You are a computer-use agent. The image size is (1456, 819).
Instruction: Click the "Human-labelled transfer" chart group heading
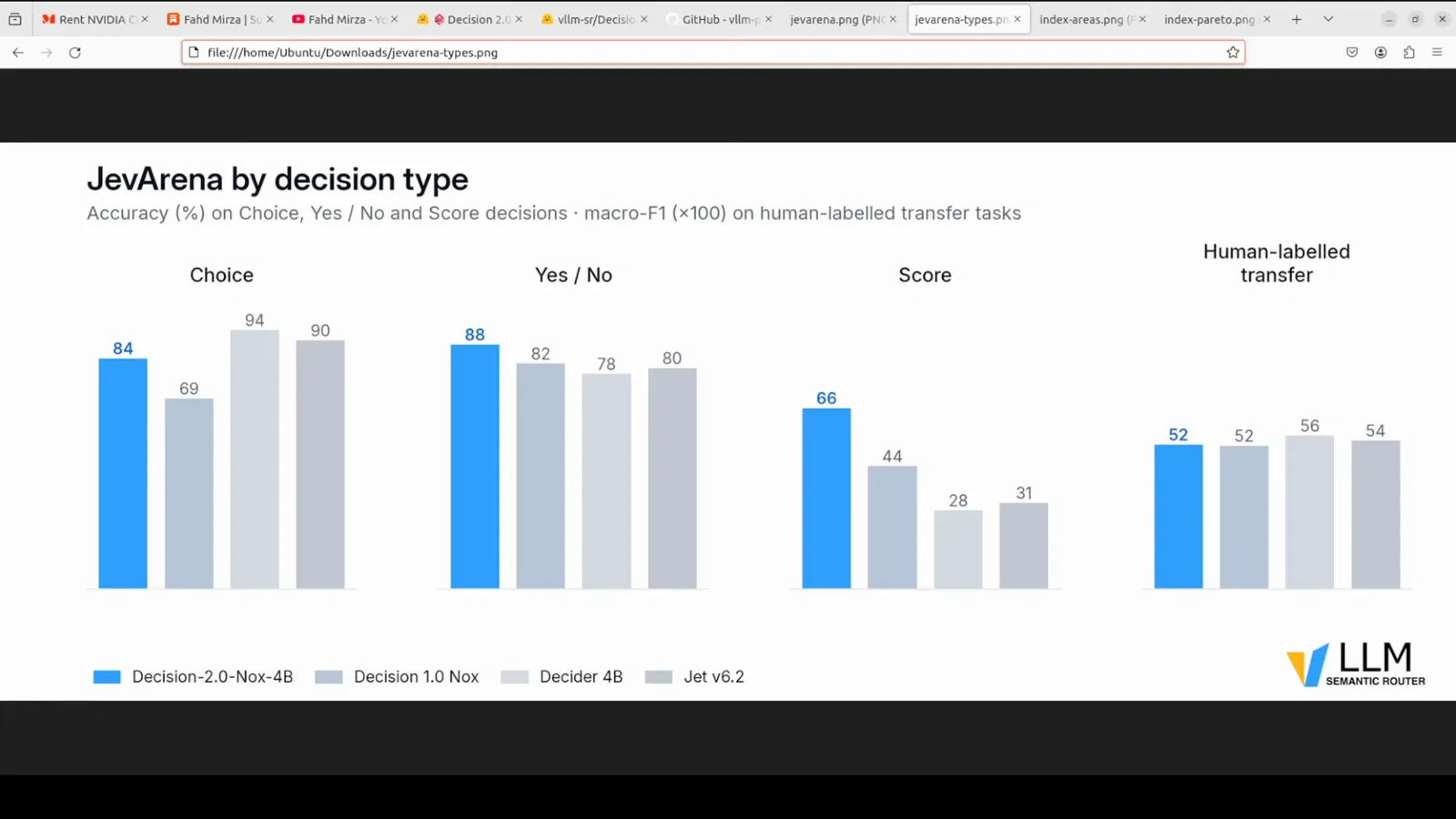coord(1277,263)
